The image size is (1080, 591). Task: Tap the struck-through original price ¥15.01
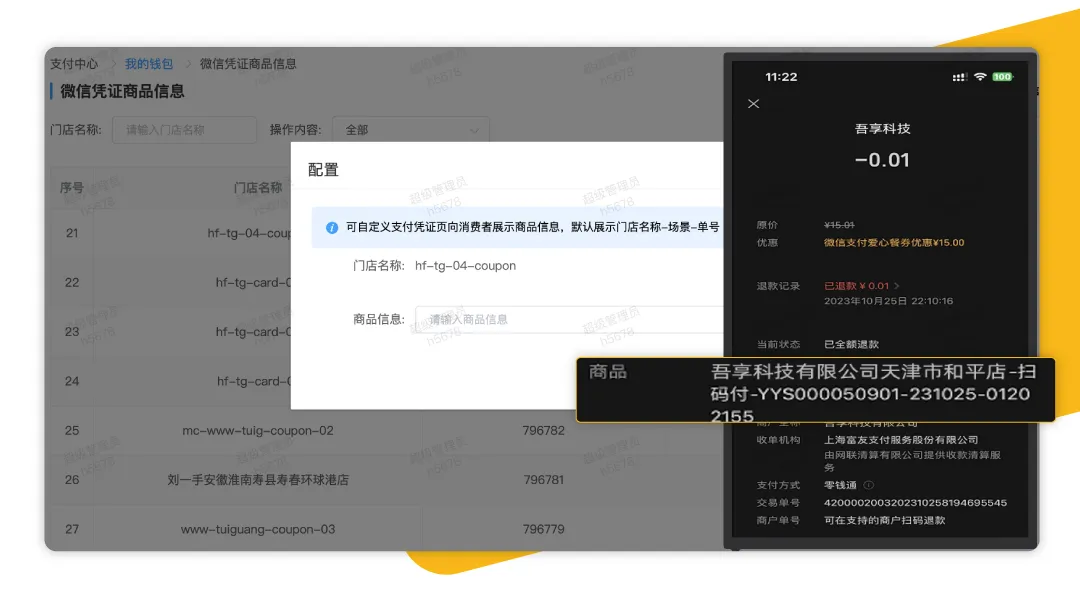click(x=839, y=225)
